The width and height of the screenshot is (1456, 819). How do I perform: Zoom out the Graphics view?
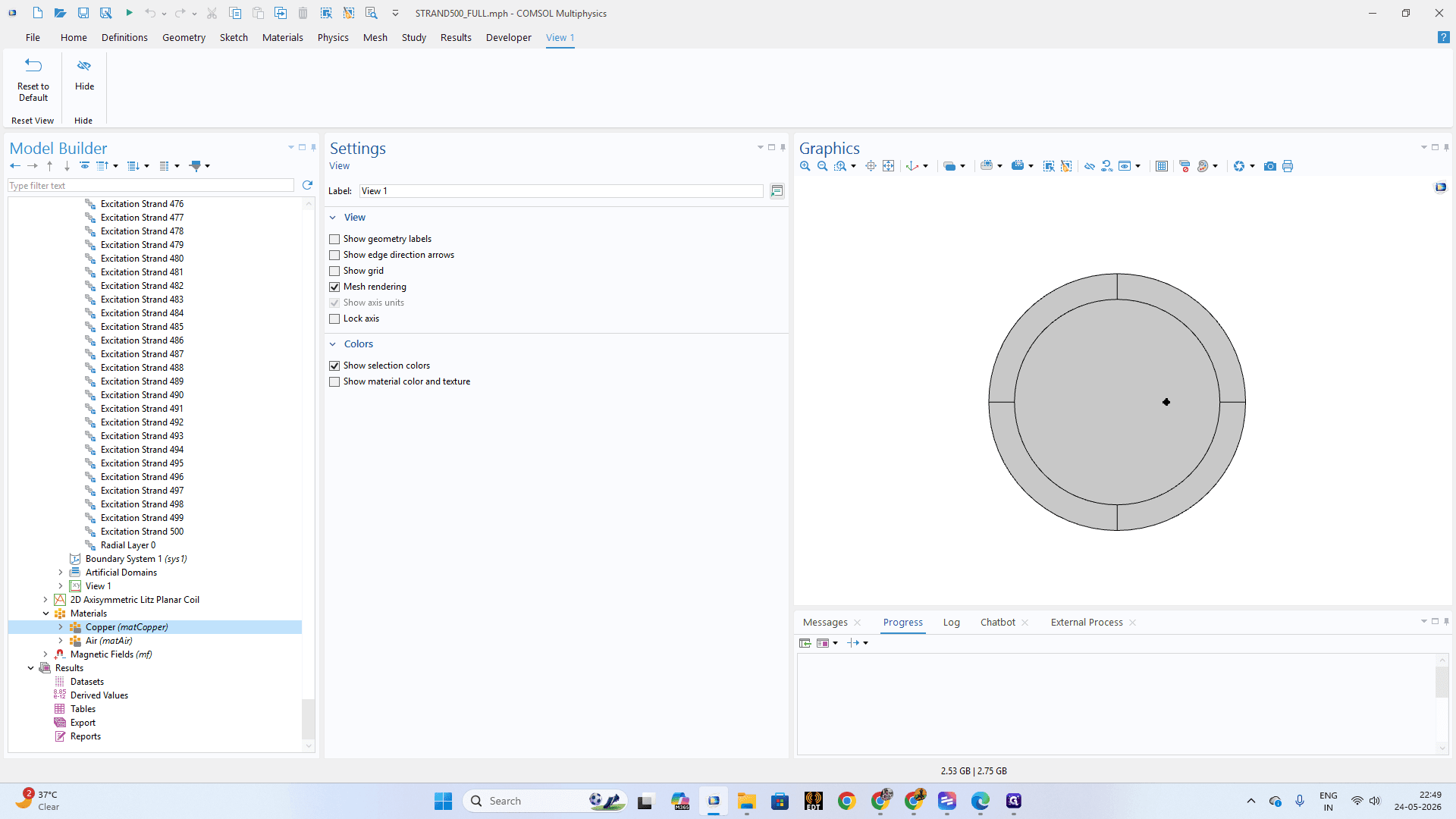click(822, 166)
